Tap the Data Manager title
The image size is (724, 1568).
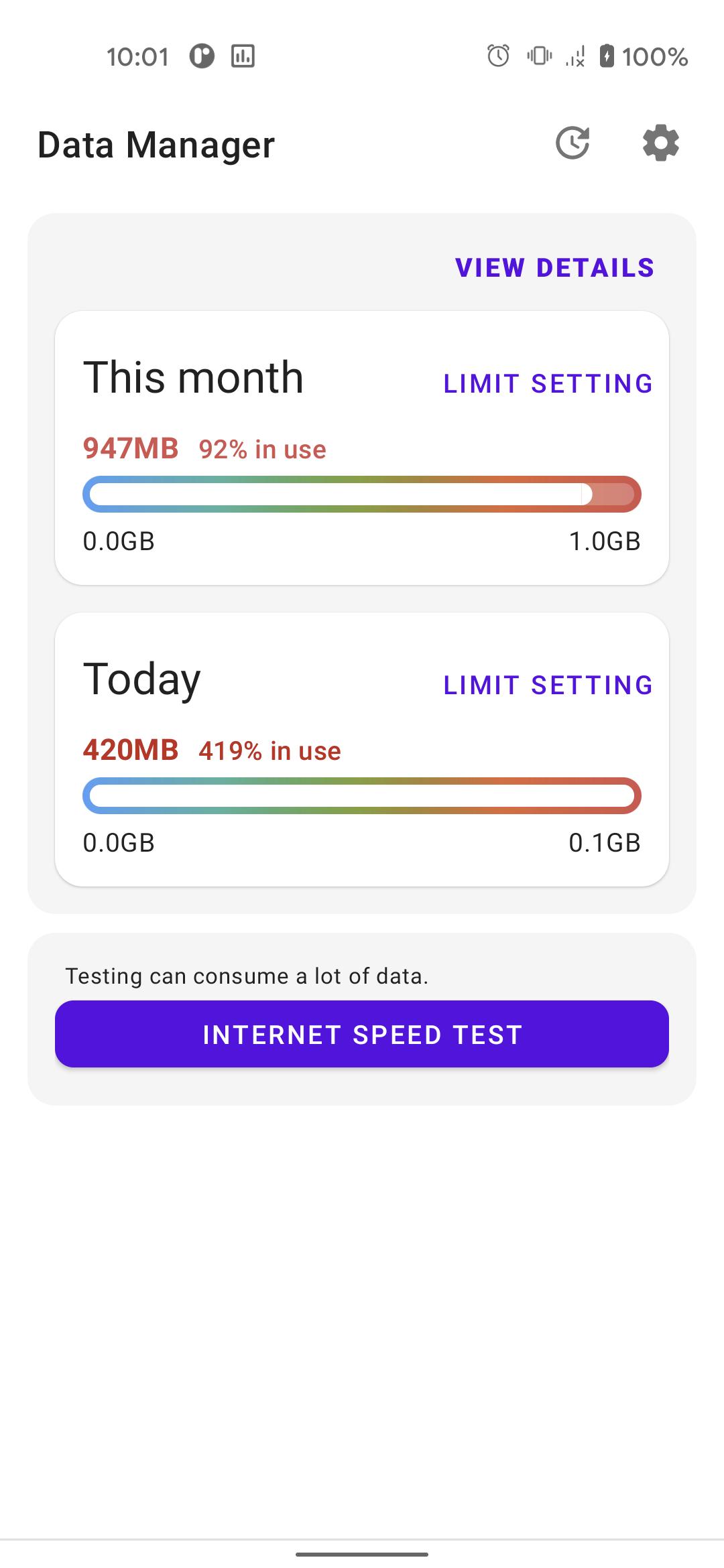[156, 145]
